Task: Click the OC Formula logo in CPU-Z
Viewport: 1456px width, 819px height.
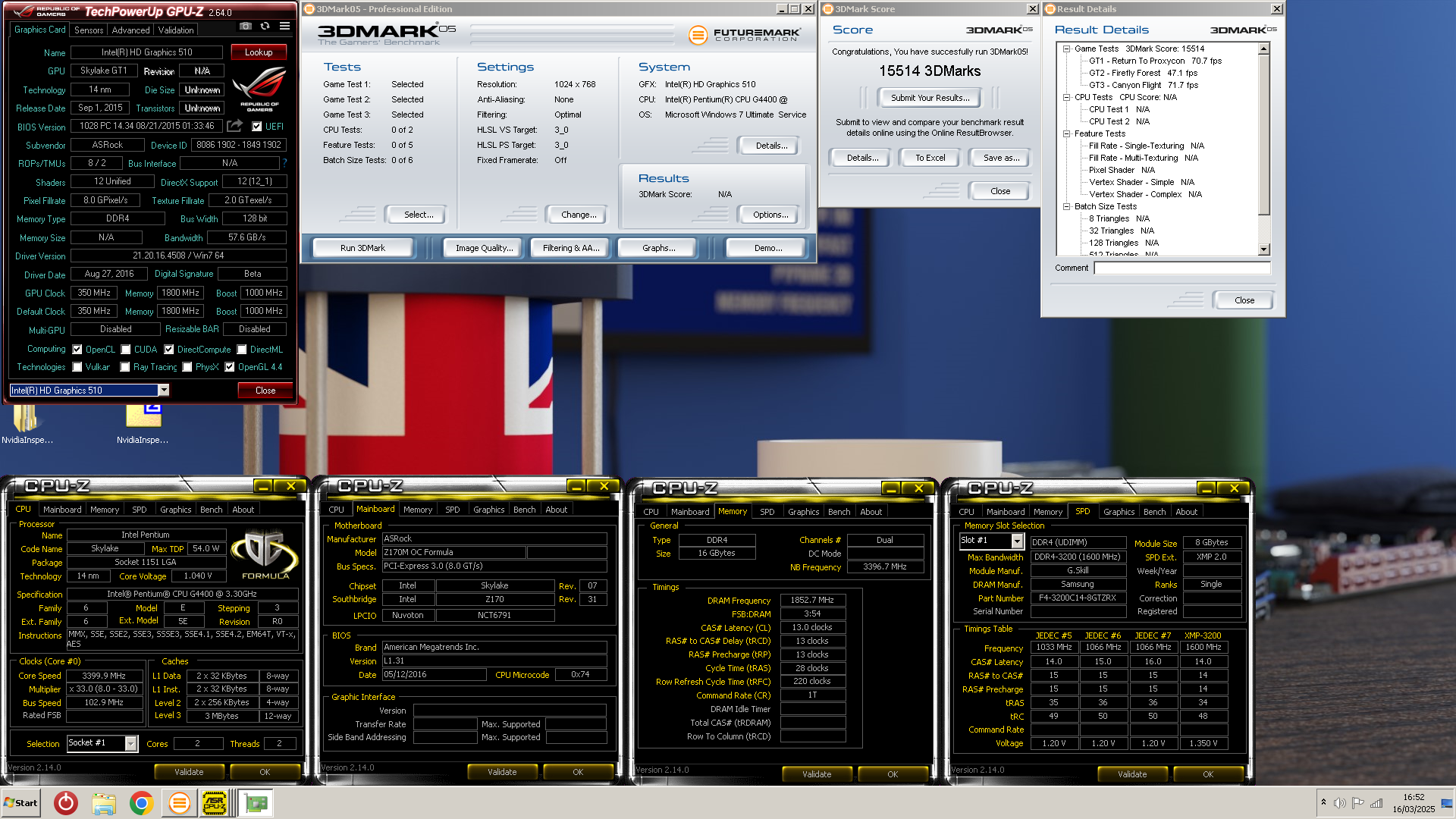Action: click(x=265, y=554)
